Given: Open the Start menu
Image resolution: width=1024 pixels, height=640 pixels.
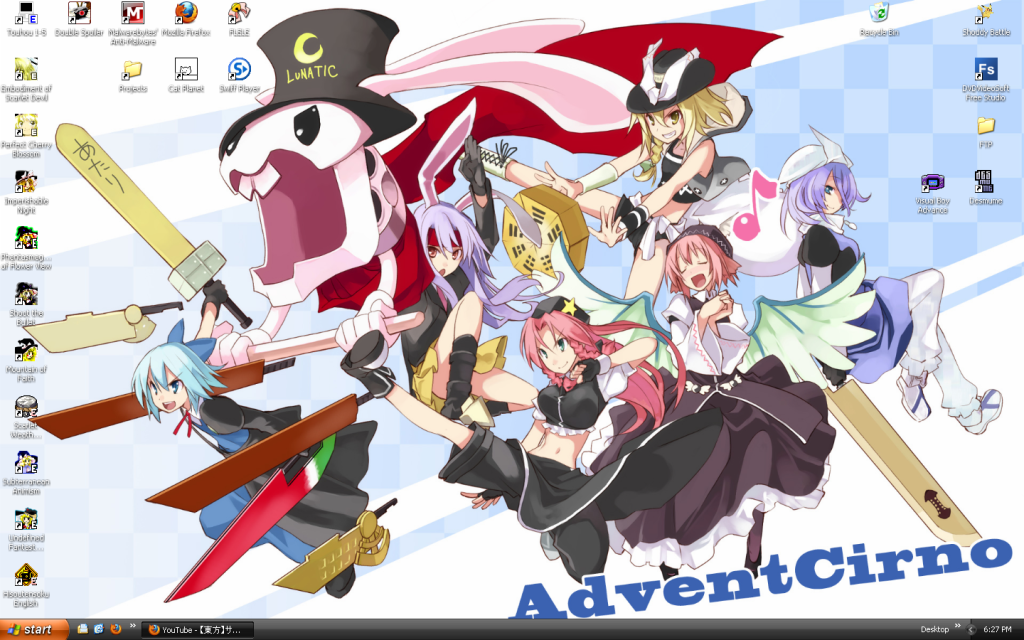Looking at the screenshot, I should point(34,630).
